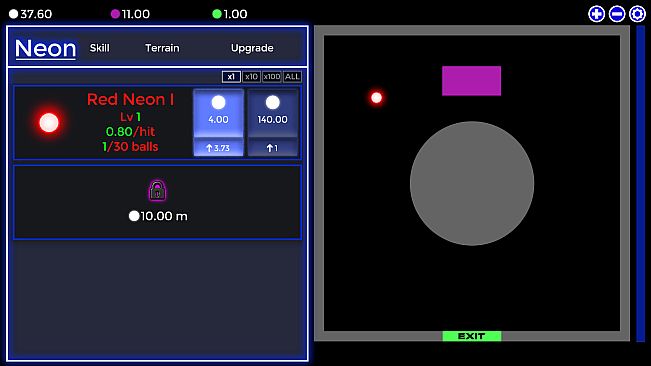Click the red neon ball in arena

pyautogui.click(x=377, y=98)
